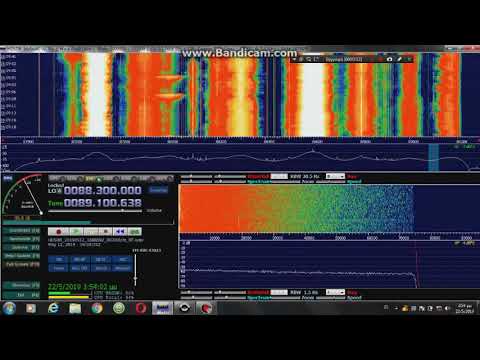Open the Windows Start button
The height and width of the screenshot is (360, 480).
(9, 308)
